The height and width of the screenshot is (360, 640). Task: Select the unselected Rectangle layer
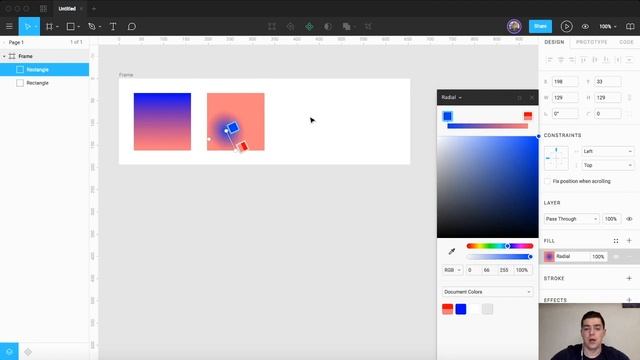[44, 83]
